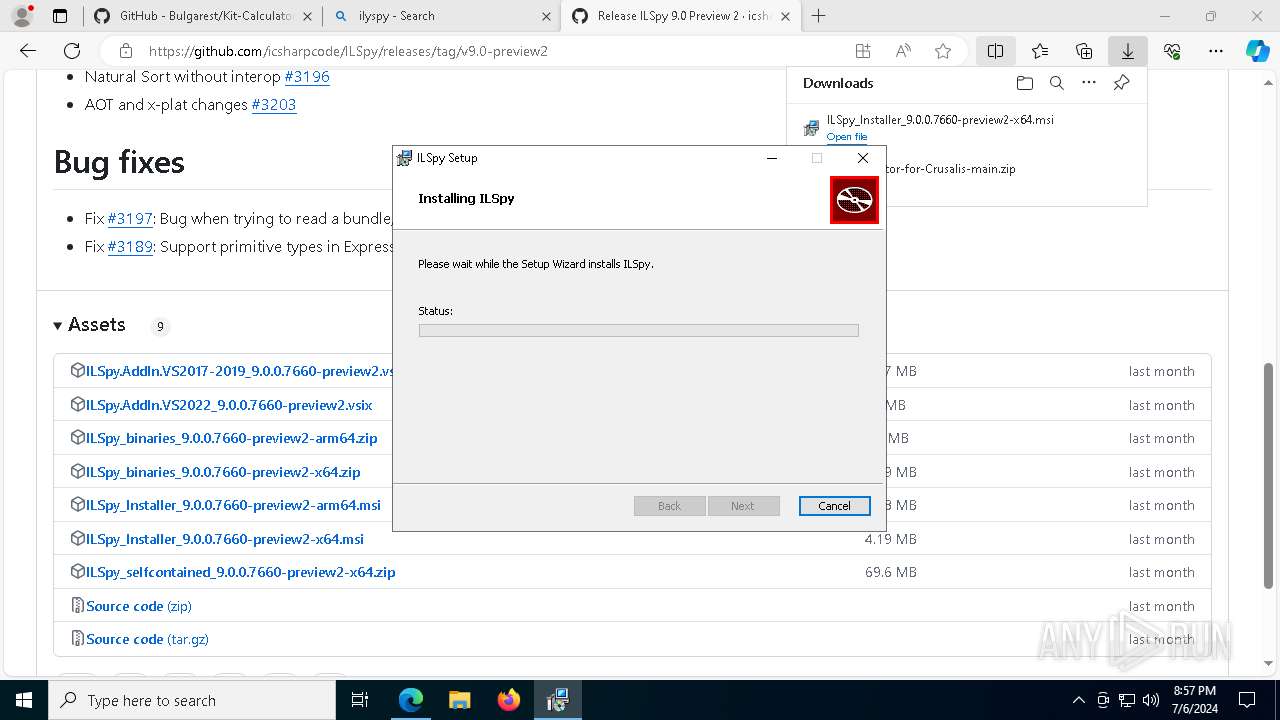The width and height of the screenshot is (1280, 720).
Task: Open File Explorer from taskbar
Action: pos(459,700)
